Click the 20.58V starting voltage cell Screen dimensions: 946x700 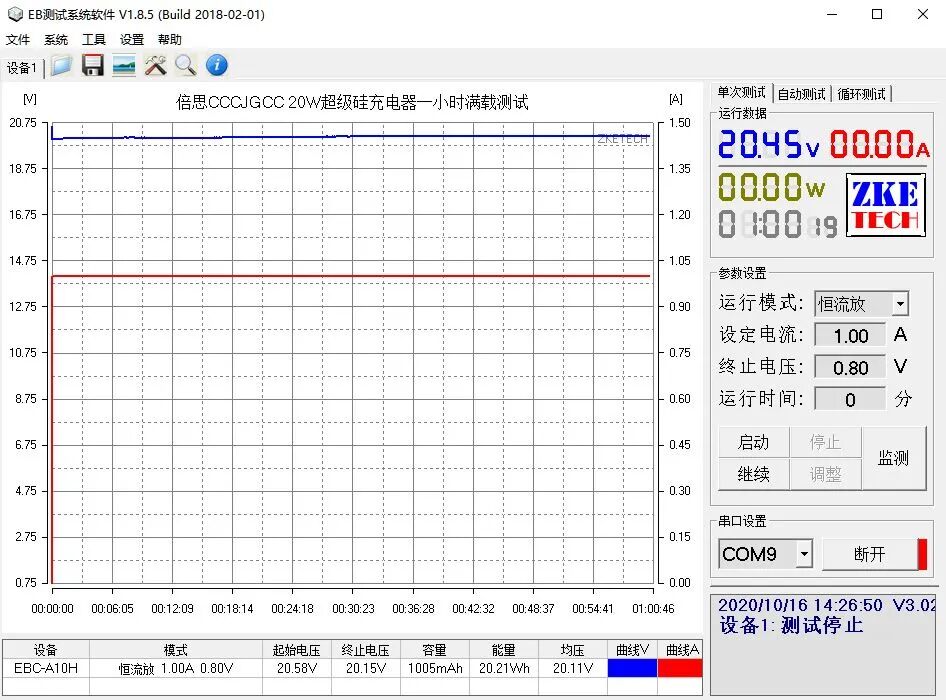tap(297, 669)
